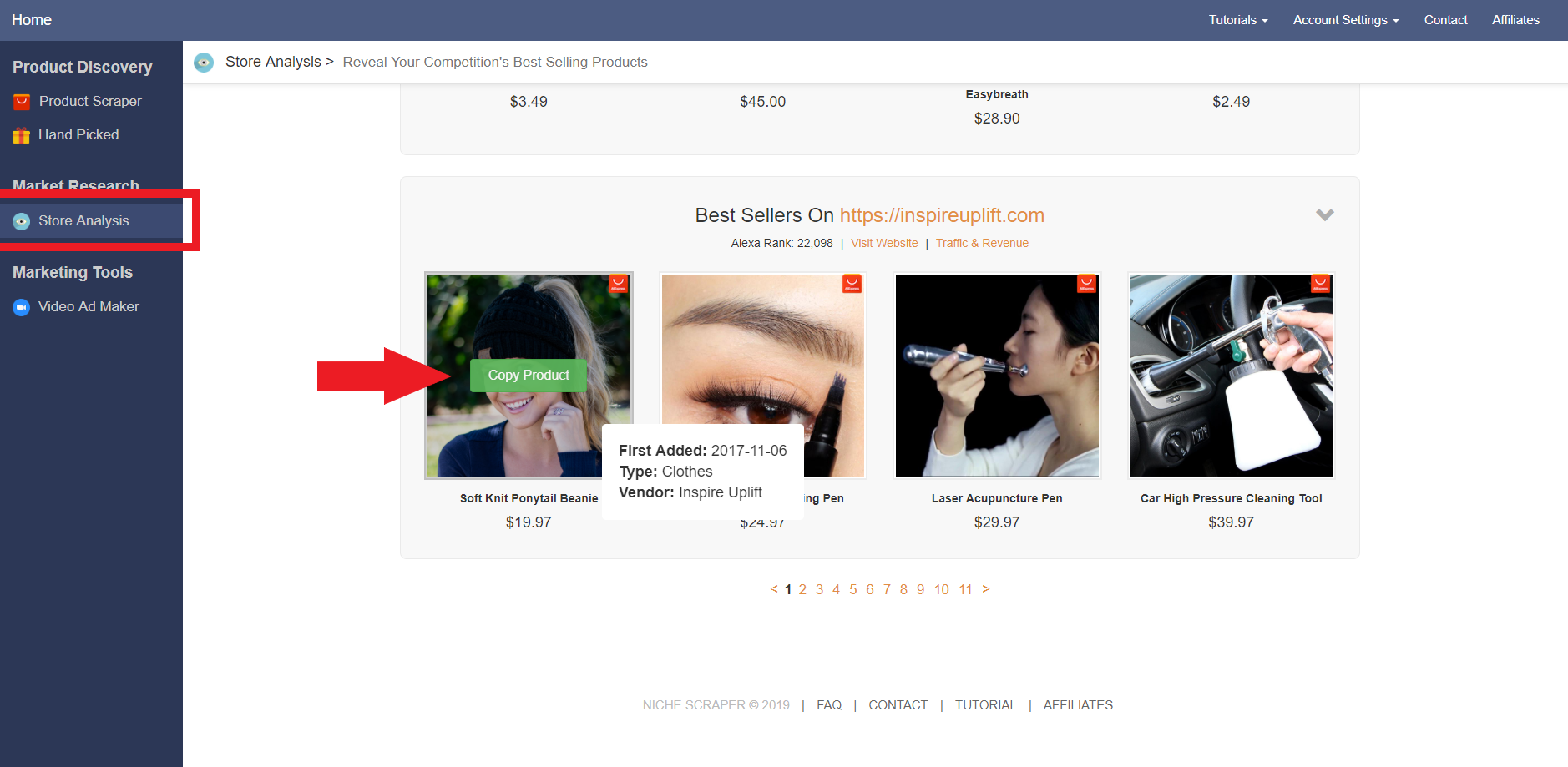Click the Product Scraper shopping bag icon
This screenshot has width=1568, height=767.
[x=22, y=102]
